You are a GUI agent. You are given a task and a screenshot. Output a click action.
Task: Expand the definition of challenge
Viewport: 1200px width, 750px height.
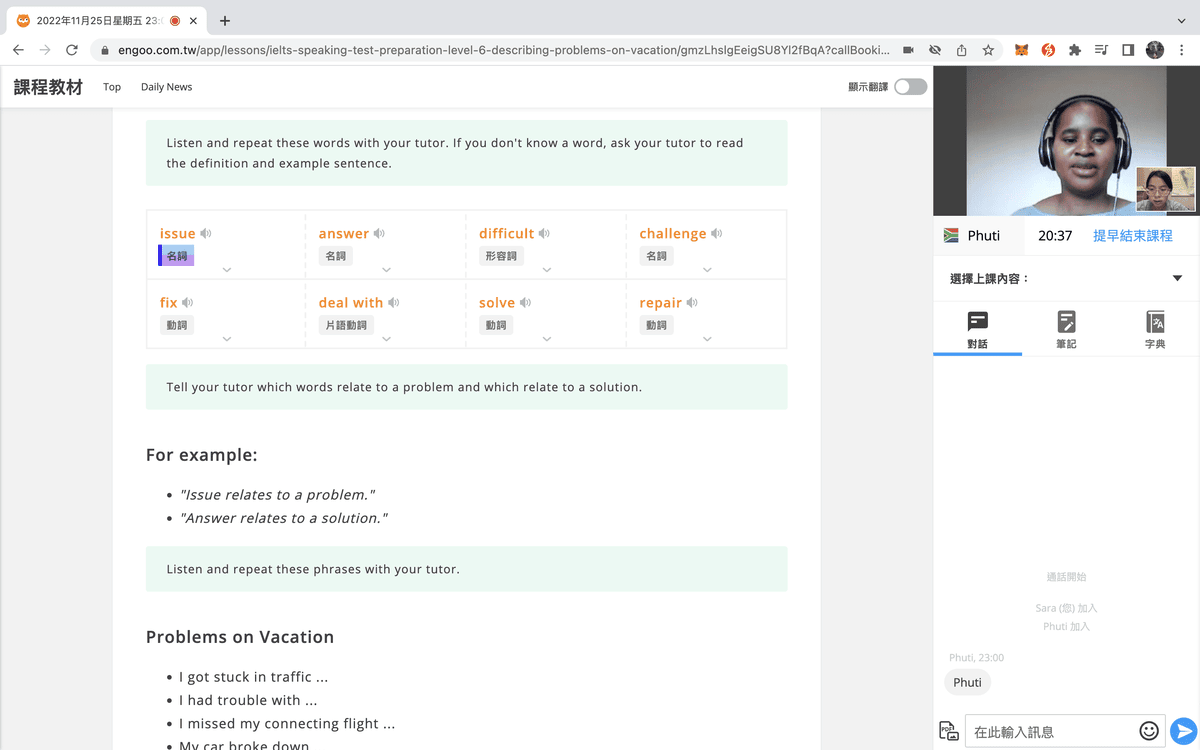[x=707, y=270]
